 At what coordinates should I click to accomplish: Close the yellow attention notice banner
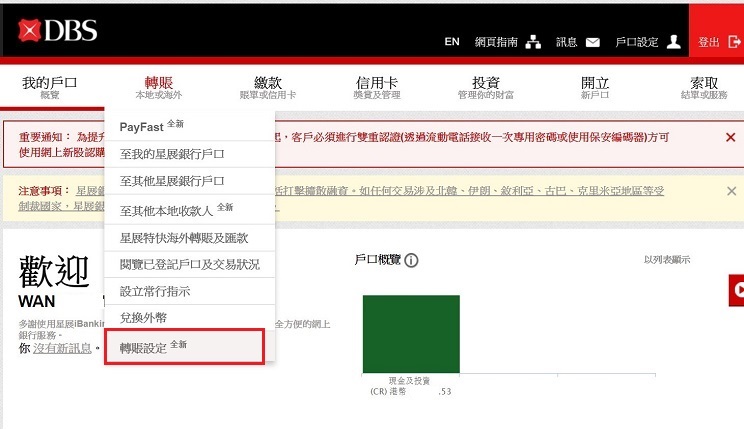pos(731,190)
